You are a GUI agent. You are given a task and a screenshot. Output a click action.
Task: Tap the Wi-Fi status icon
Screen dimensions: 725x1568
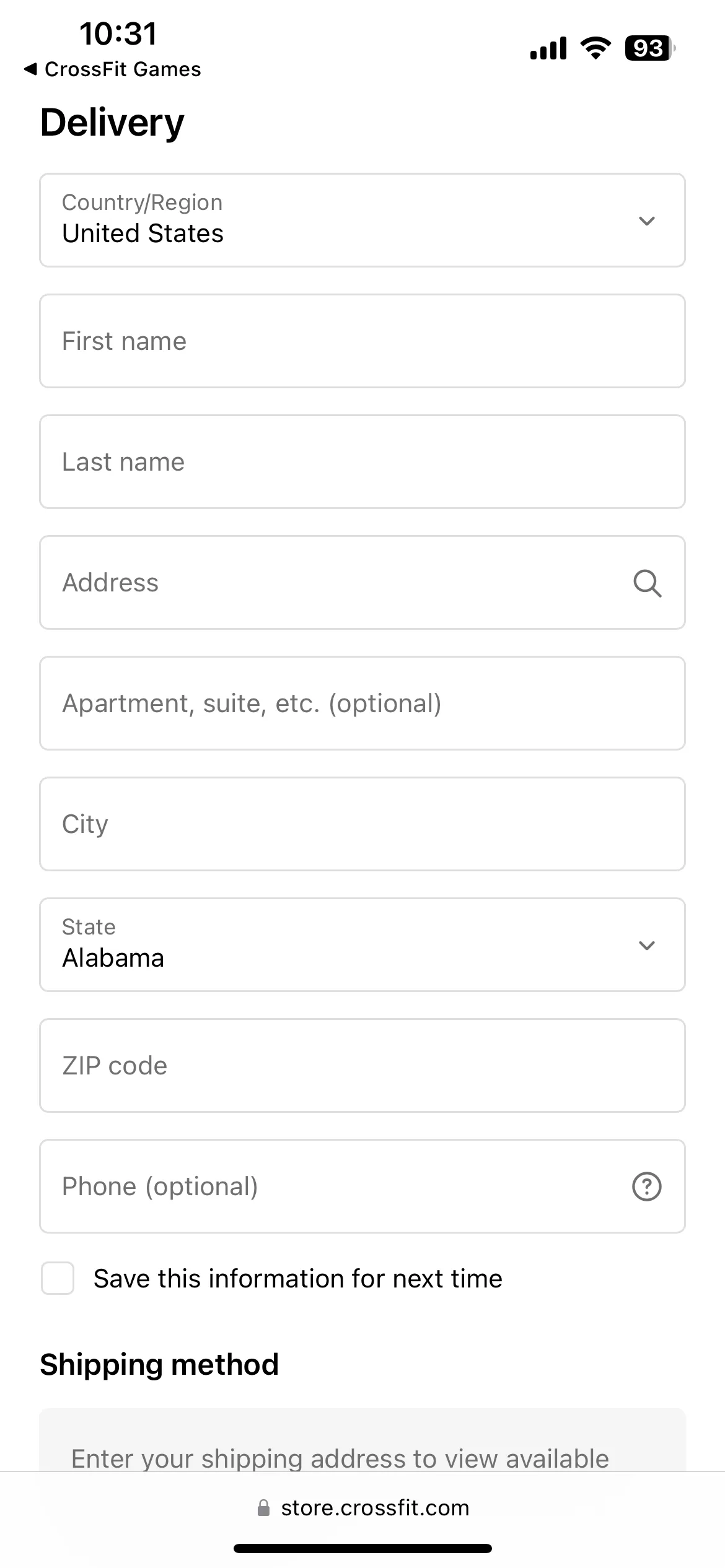pyautogui.click(x=595, y=48)
